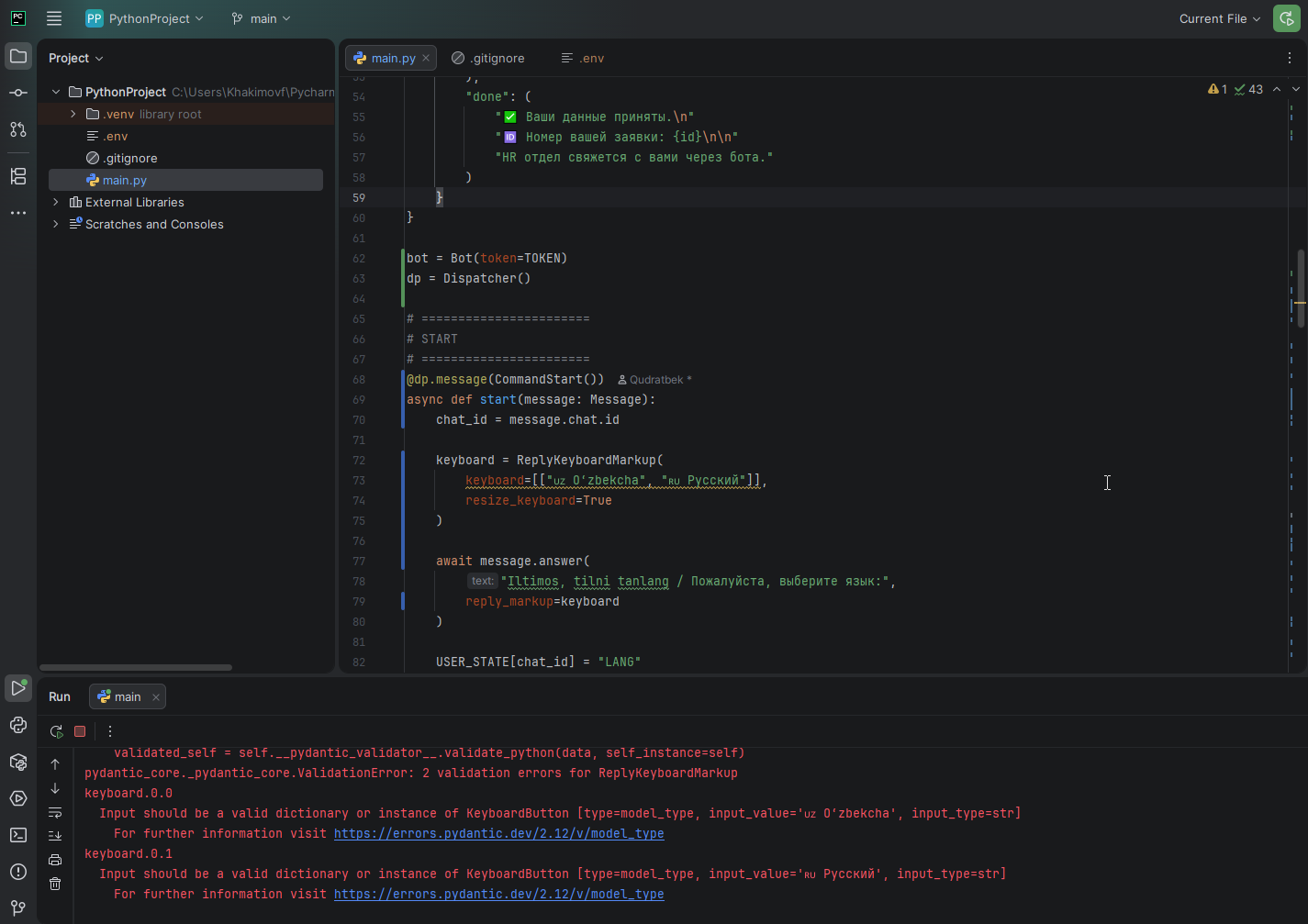Viewport: 1308px width, 924px height.
Task: Switch to the .gitignore editor tab
Action: pos(489,58)
